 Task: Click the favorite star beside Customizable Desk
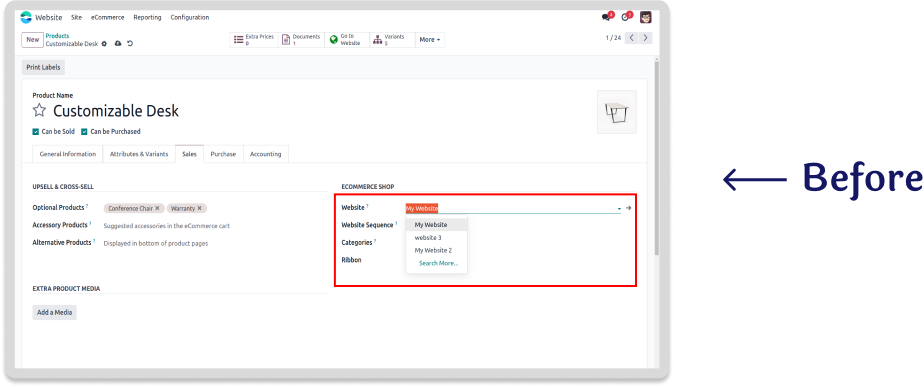pyautogui.click(x=39, y=111)
